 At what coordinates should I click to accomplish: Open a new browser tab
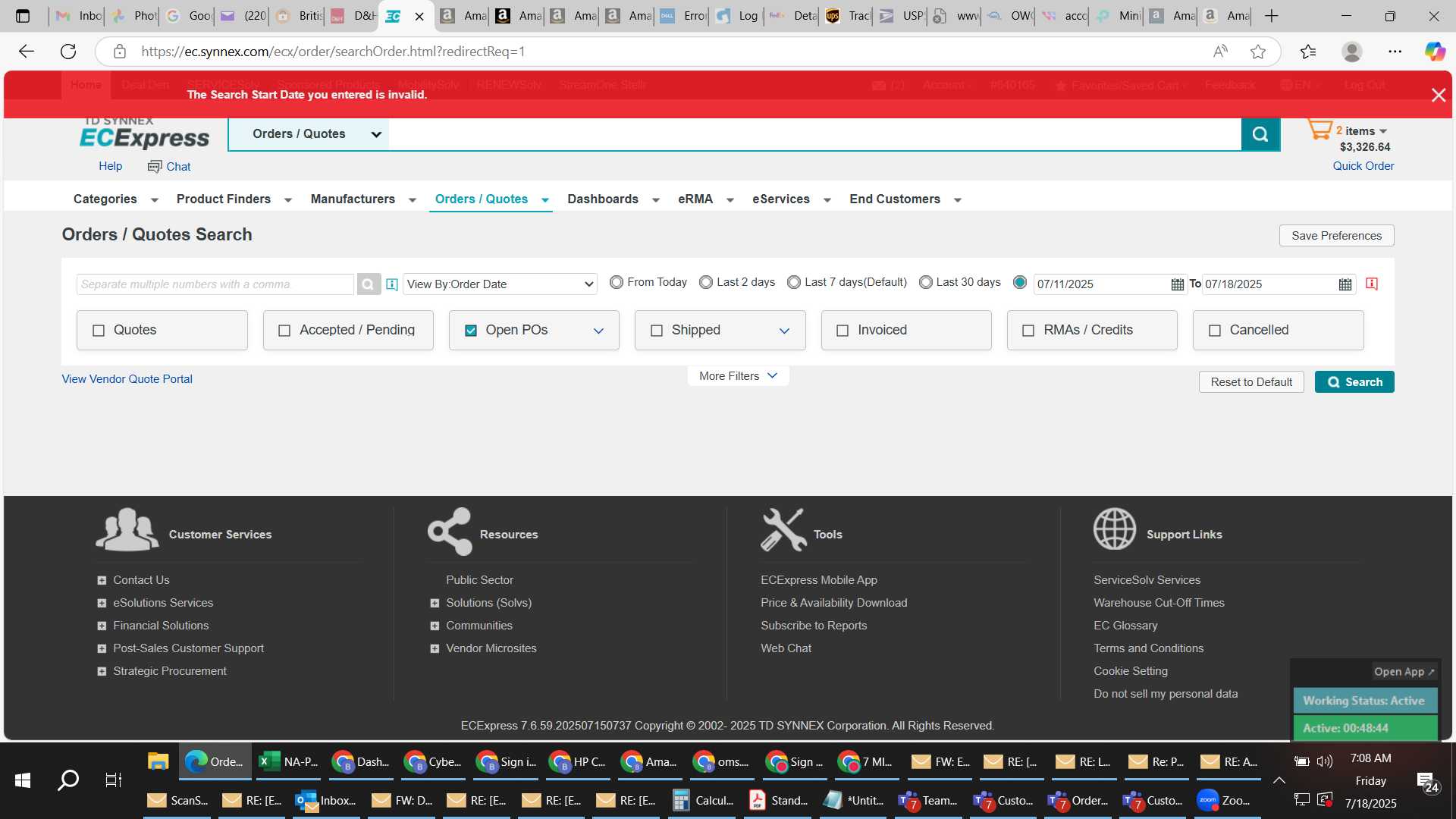tap(1272, 16)
